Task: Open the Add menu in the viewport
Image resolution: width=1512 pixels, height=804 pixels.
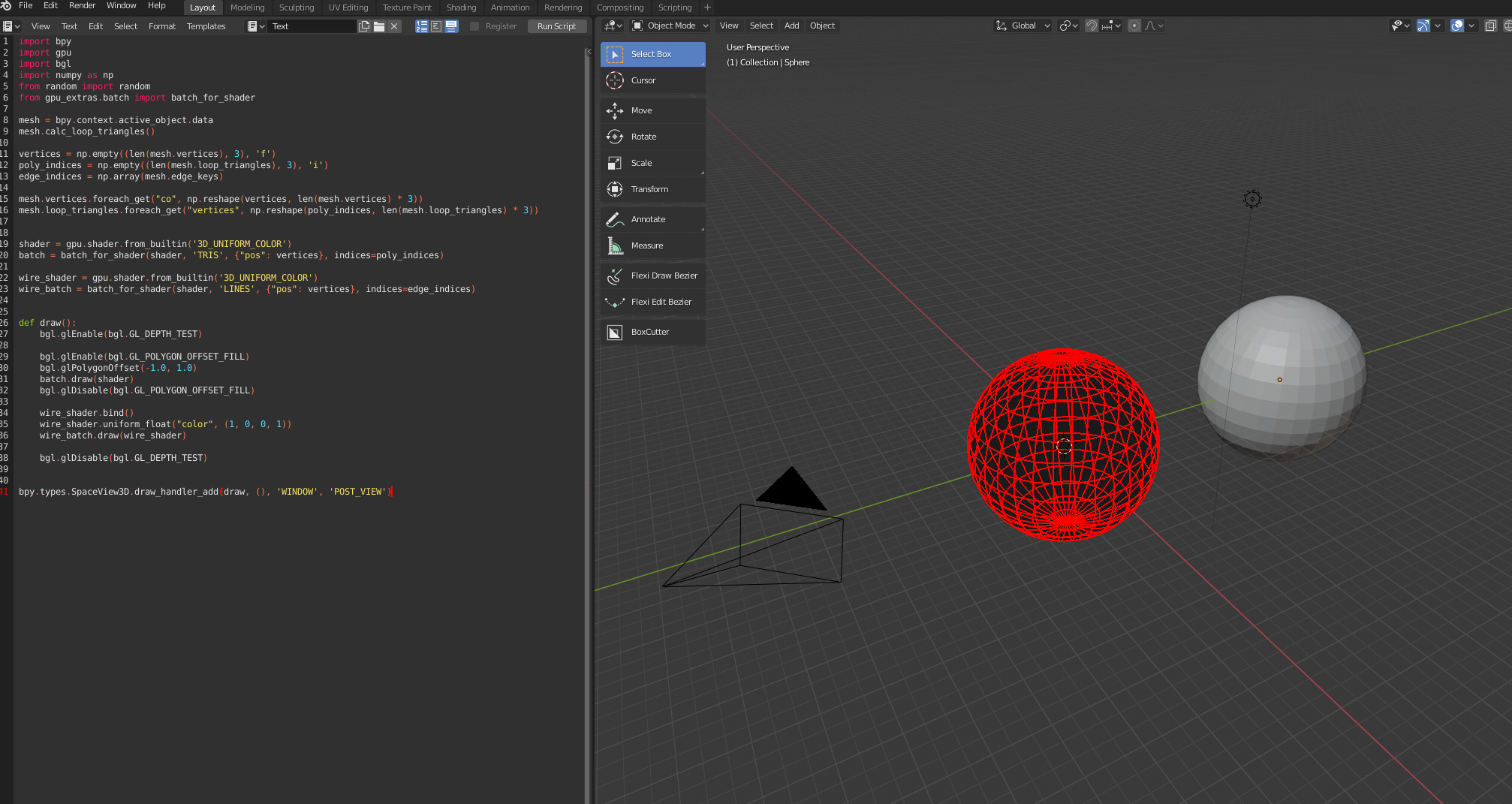Action: pos(791,26)
